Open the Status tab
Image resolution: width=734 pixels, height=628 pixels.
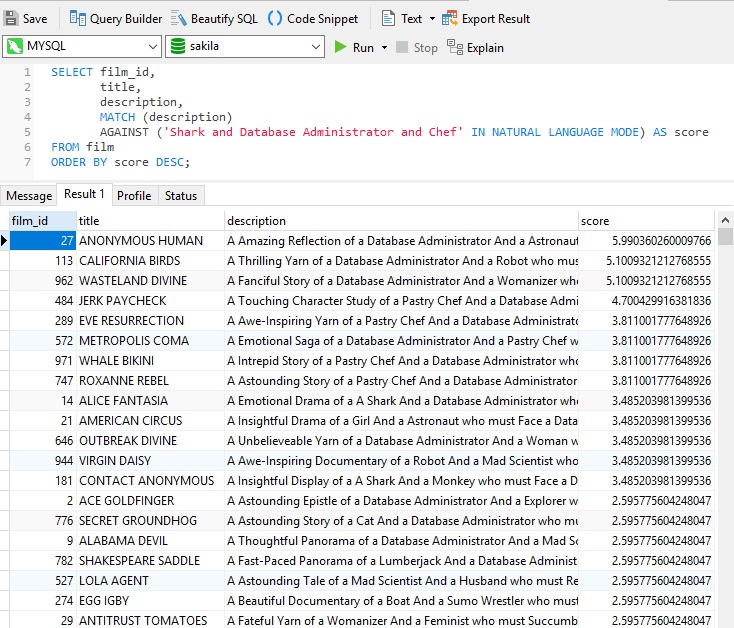pos(181,196)
